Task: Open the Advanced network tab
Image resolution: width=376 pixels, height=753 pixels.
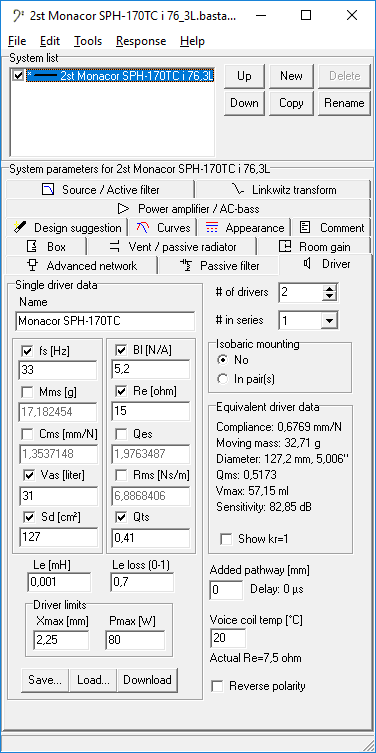Action: 82,266
